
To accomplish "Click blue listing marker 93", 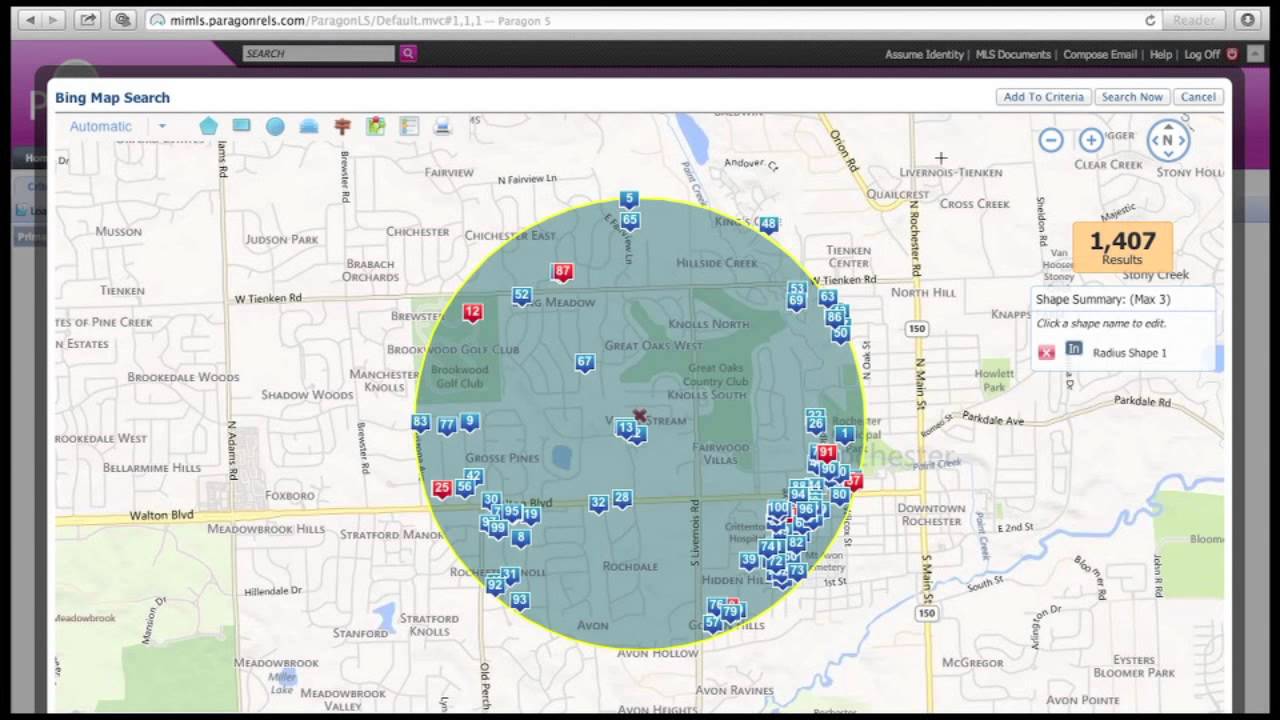I will click(519, 600).
